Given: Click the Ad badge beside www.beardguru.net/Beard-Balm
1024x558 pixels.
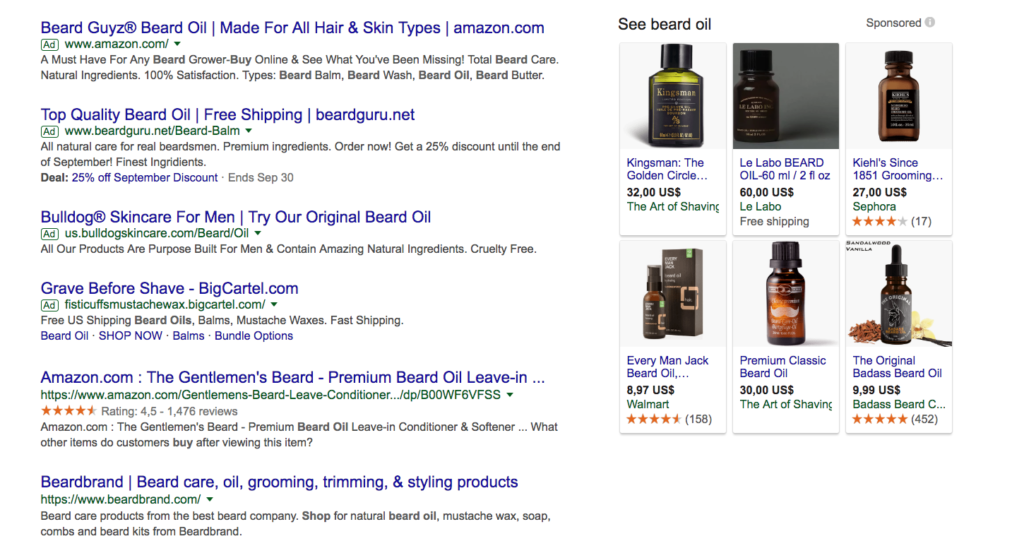Looking at the screenshot, I should pos(50,131).
